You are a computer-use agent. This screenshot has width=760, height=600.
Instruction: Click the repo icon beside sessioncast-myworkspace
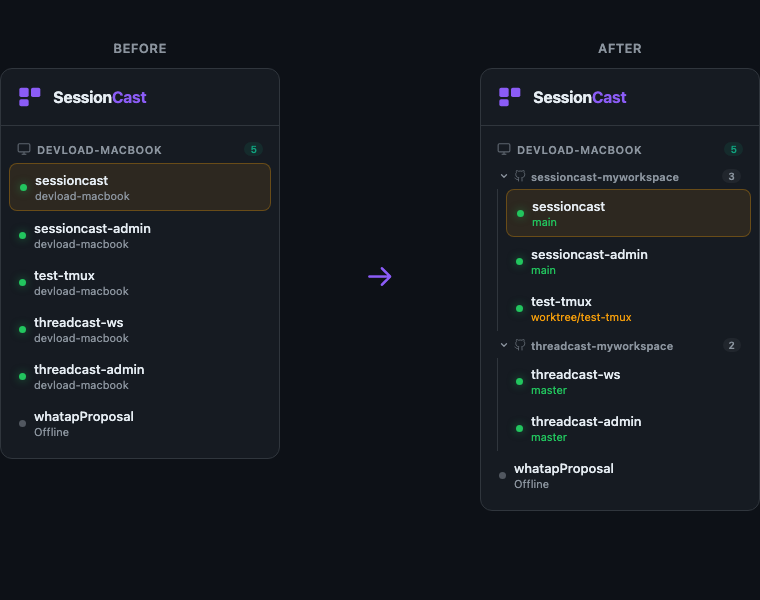click(520, 177)
